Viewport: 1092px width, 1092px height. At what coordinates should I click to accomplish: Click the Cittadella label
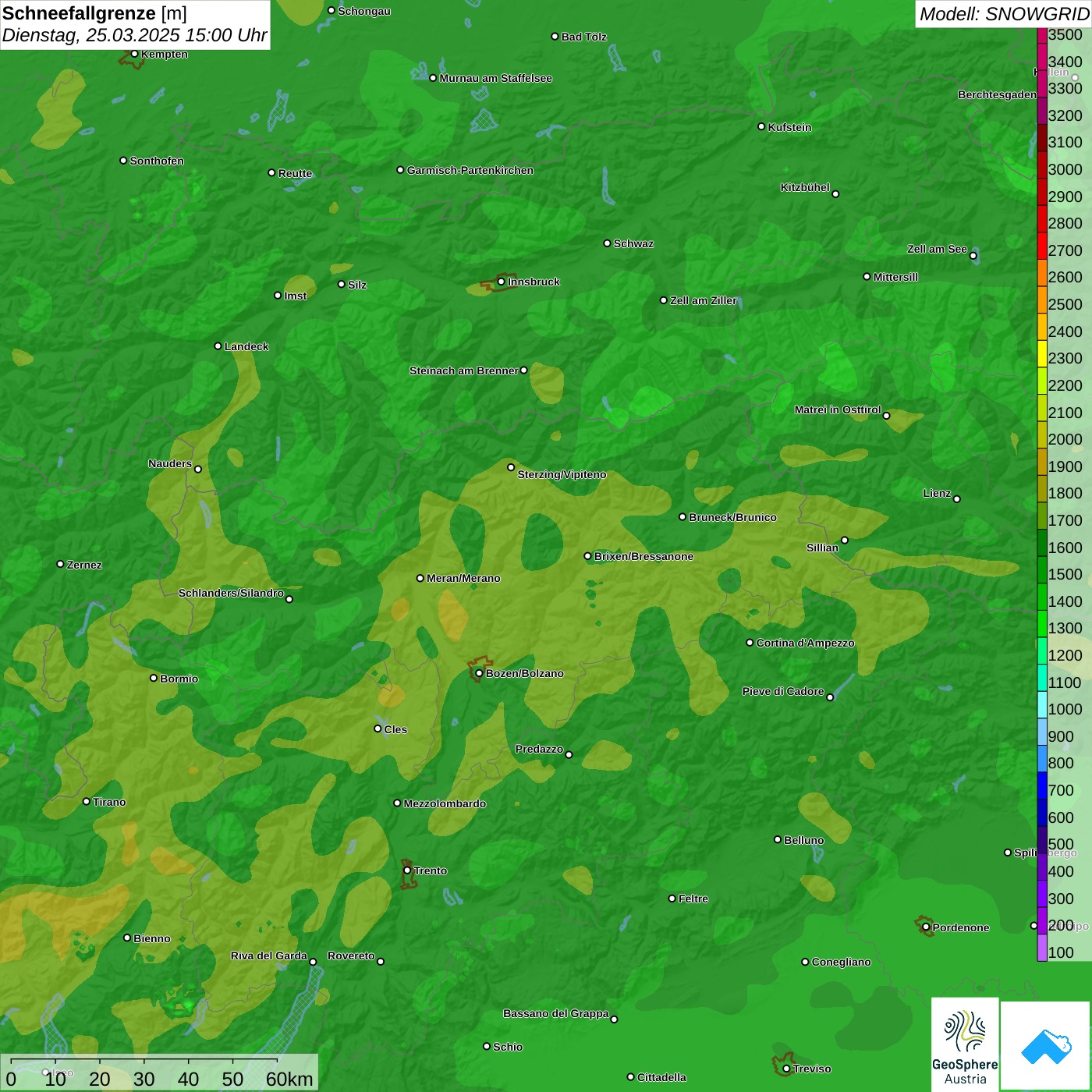coord(661,1077)
